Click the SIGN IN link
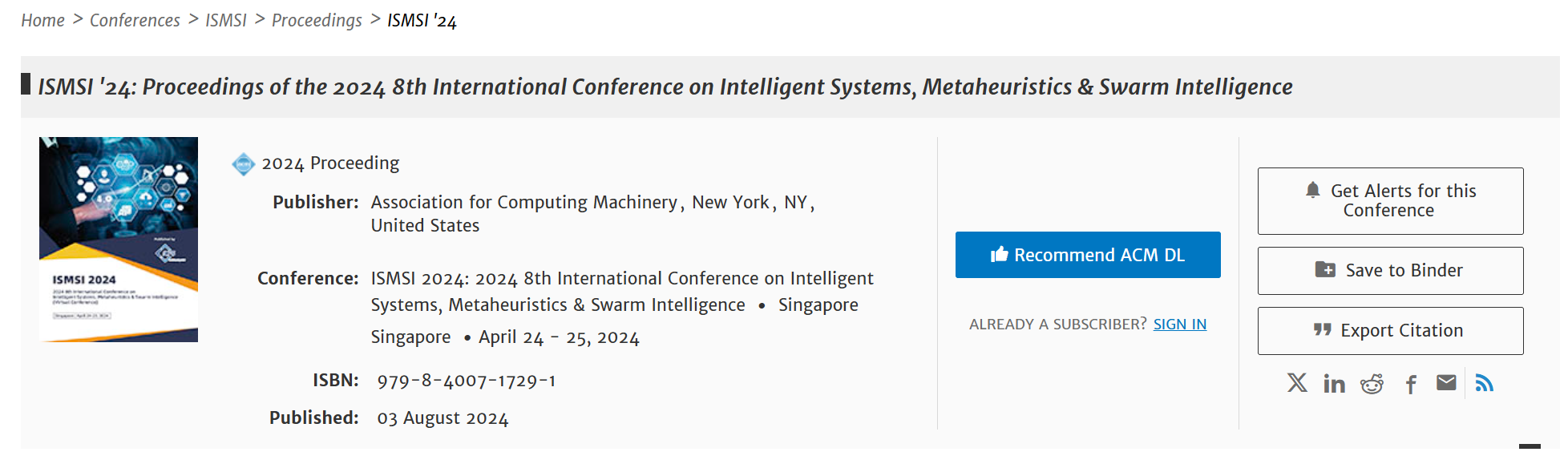 (1179, 325)
